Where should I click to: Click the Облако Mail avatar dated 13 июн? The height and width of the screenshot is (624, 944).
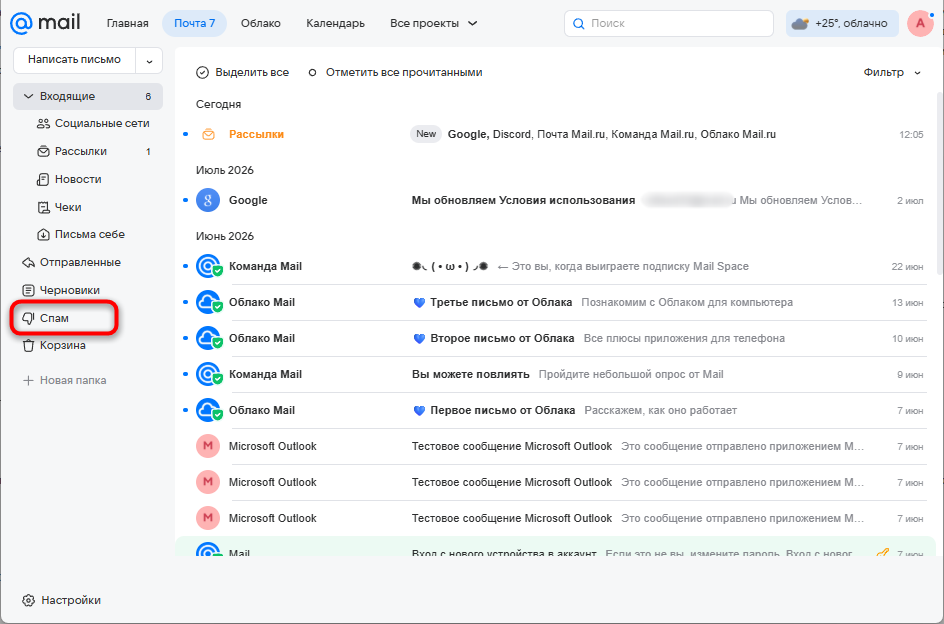pyautogui.click(x=209, y=302)
